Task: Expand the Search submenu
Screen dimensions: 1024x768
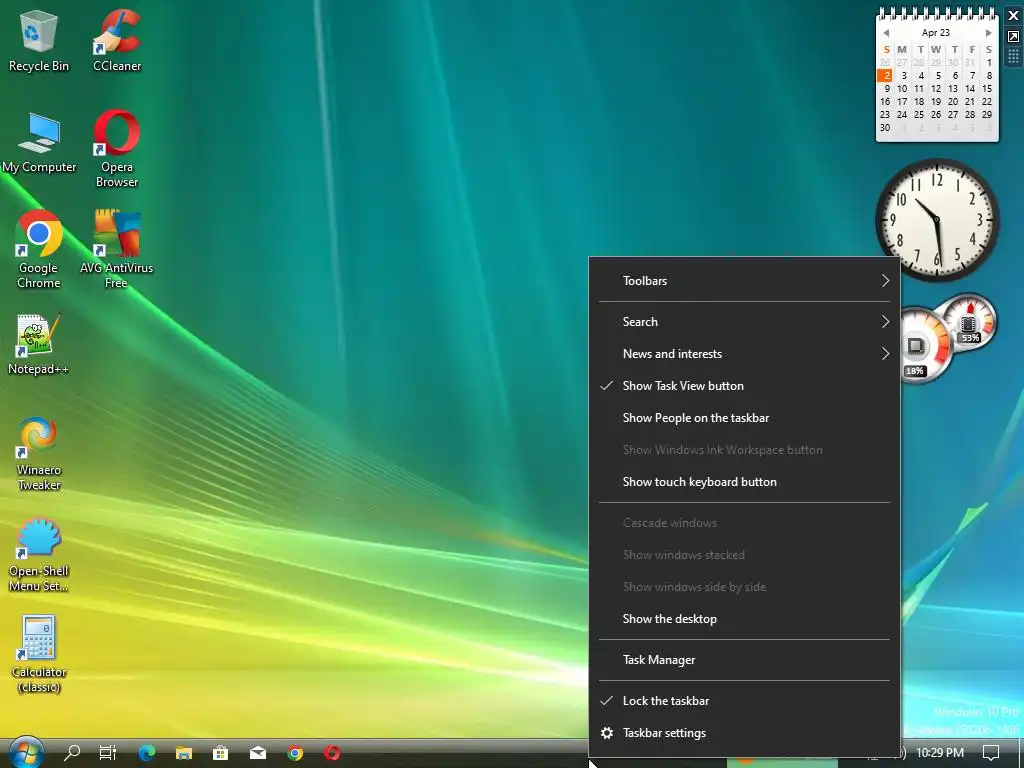Action: point(744,322)
